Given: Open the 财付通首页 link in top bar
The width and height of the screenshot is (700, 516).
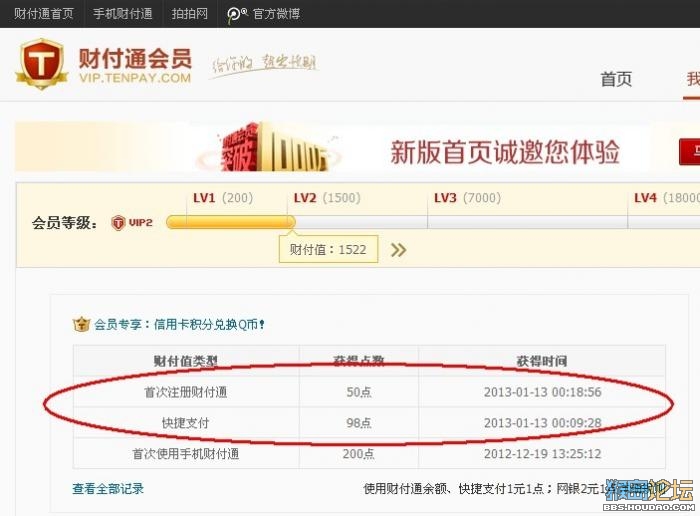Looking at the screenshot, I should [x=43, y=14].
